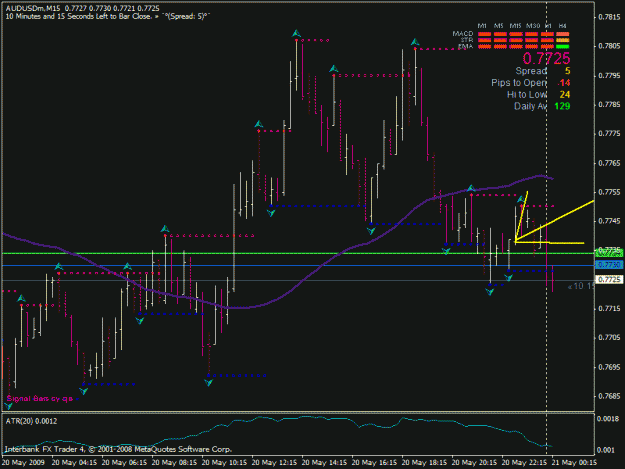Click the '20 May 06:15' time axis label
625x469 pixels.
coord(124,463)
